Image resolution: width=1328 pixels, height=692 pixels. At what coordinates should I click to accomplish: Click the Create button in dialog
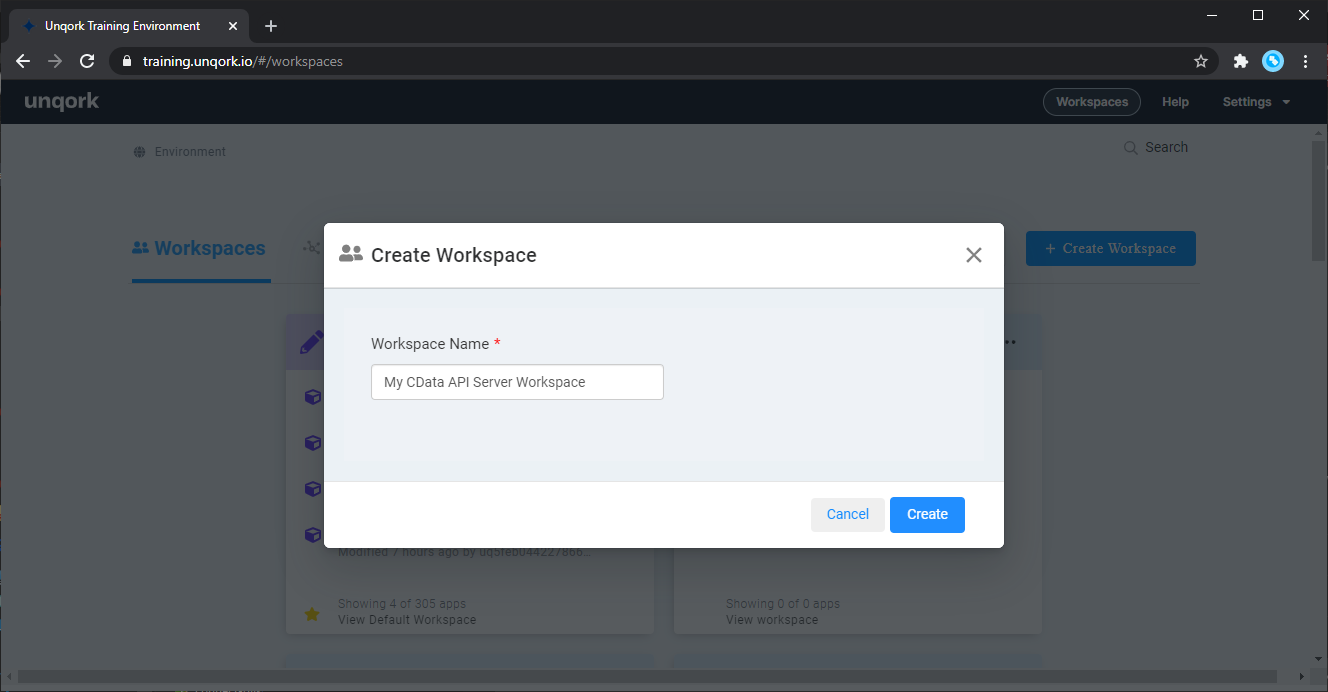coord(926,514)
